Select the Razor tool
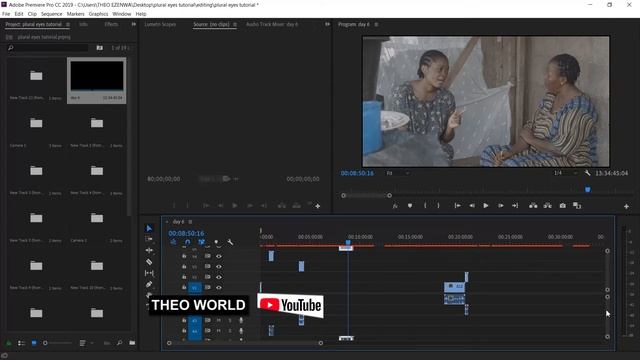Viewport: 640px width, 360px height. (149, 262)
